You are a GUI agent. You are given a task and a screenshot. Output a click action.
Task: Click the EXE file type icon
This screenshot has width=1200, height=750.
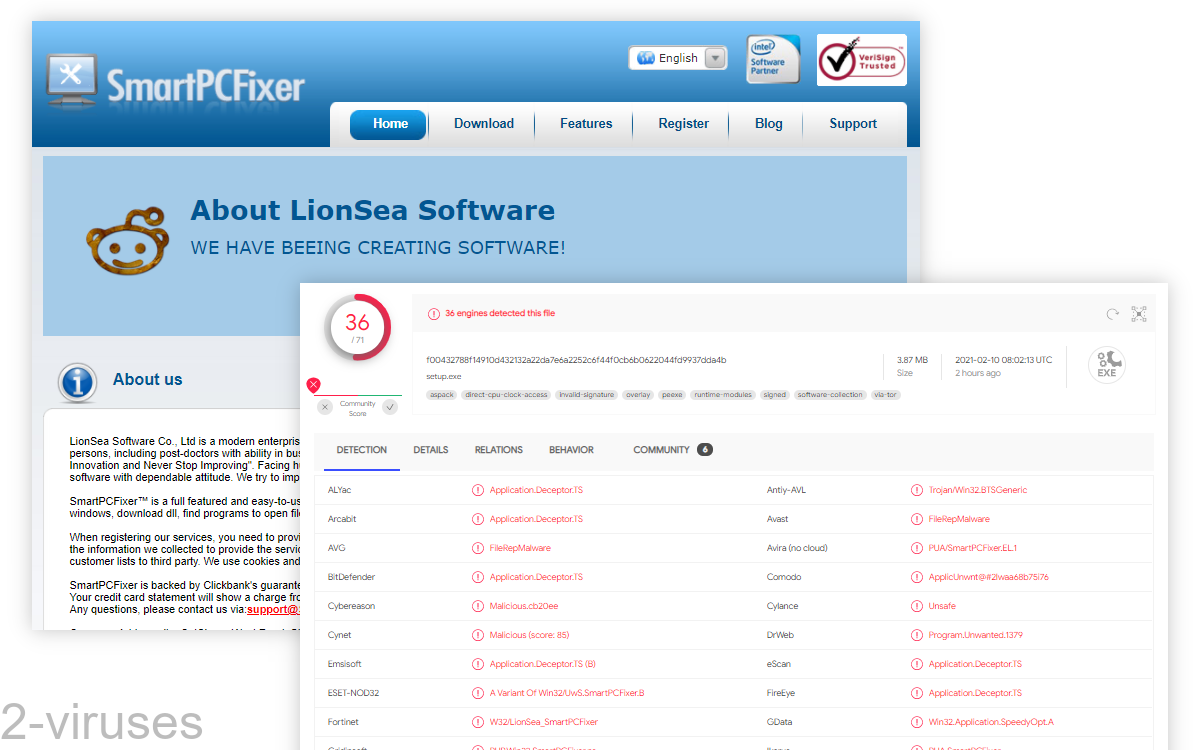pos(1105,364)
